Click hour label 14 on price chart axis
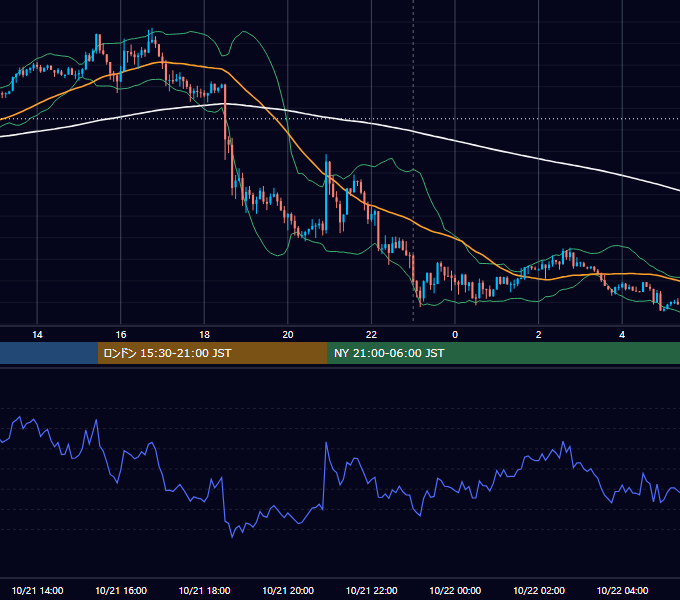This screenshot has height=600, width=680. coord(37,335)
